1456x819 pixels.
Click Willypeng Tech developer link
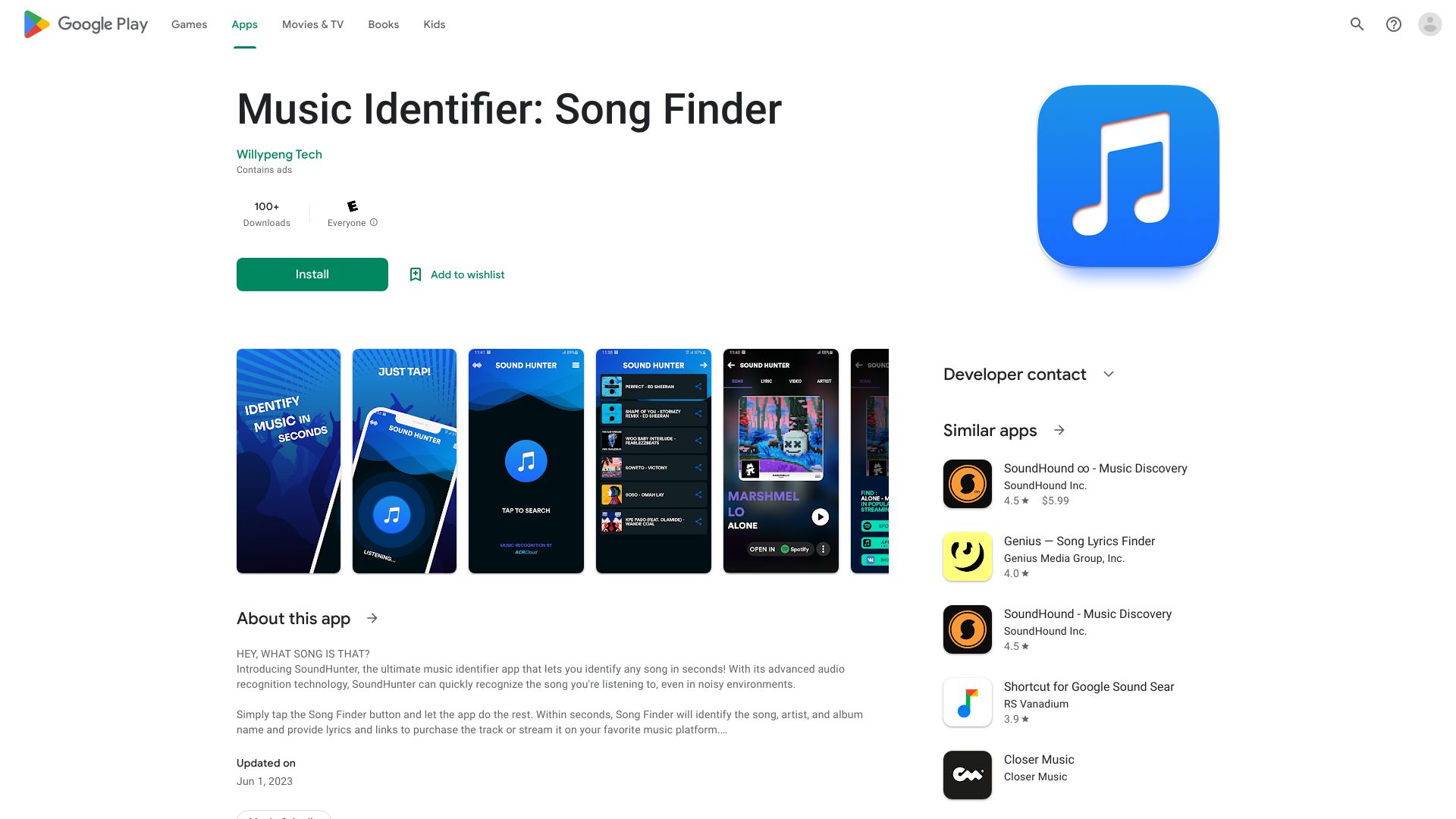[x=279, y=154]
